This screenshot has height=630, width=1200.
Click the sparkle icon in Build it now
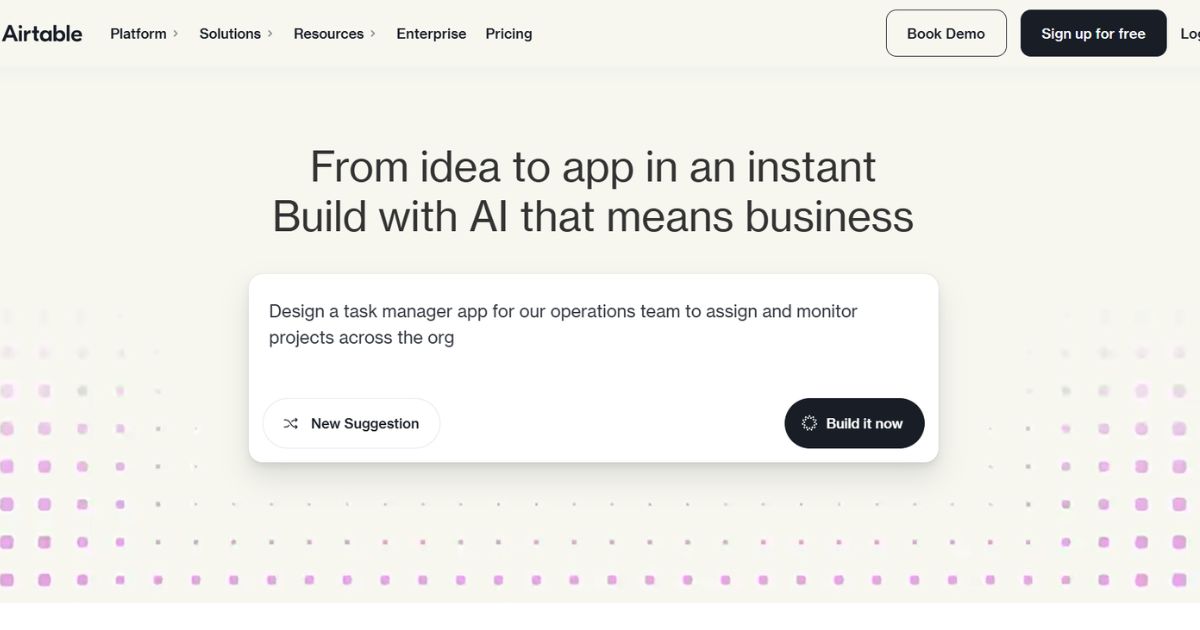tap(810, 424)
